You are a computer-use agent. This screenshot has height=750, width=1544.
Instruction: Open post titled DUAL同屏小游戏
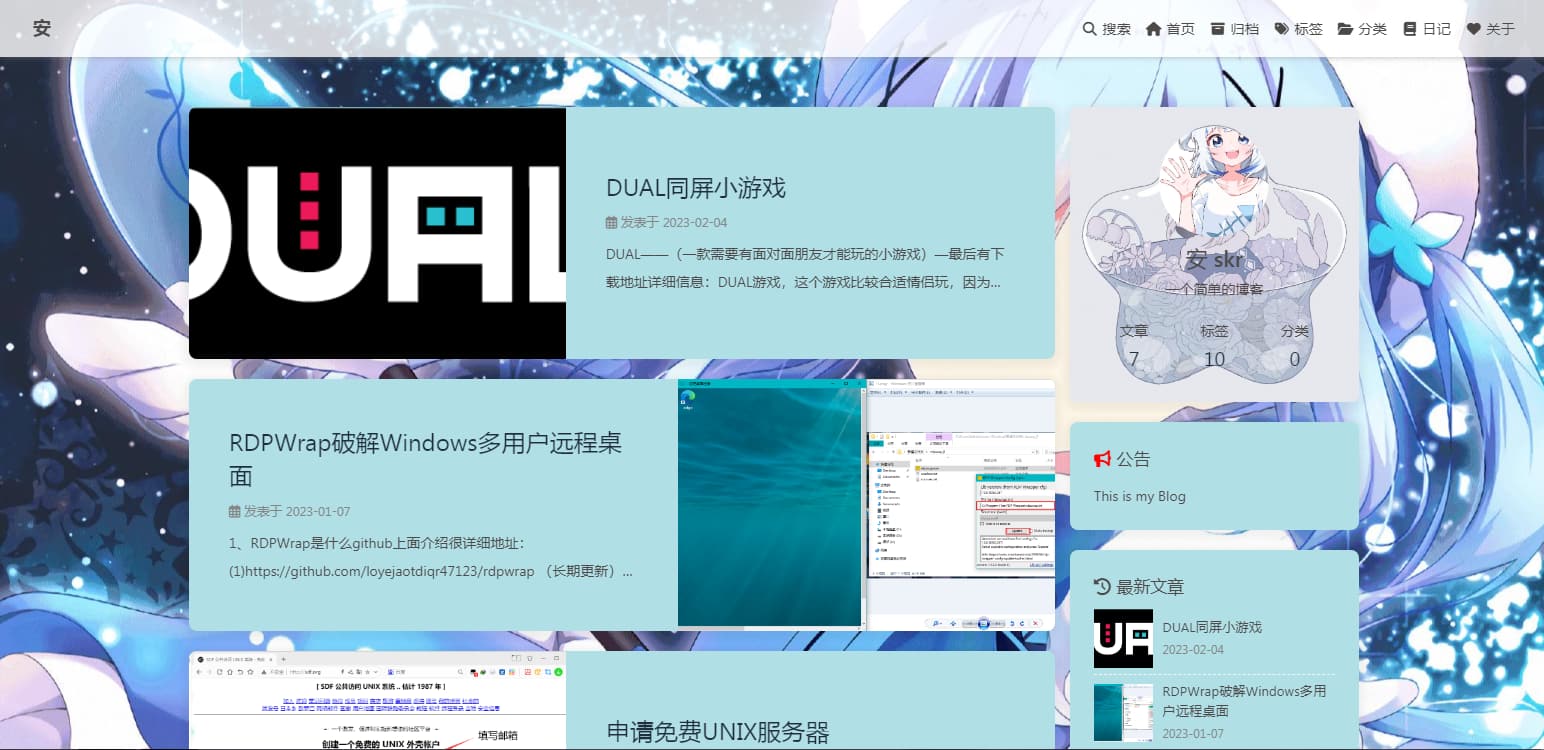coord(696,187)
